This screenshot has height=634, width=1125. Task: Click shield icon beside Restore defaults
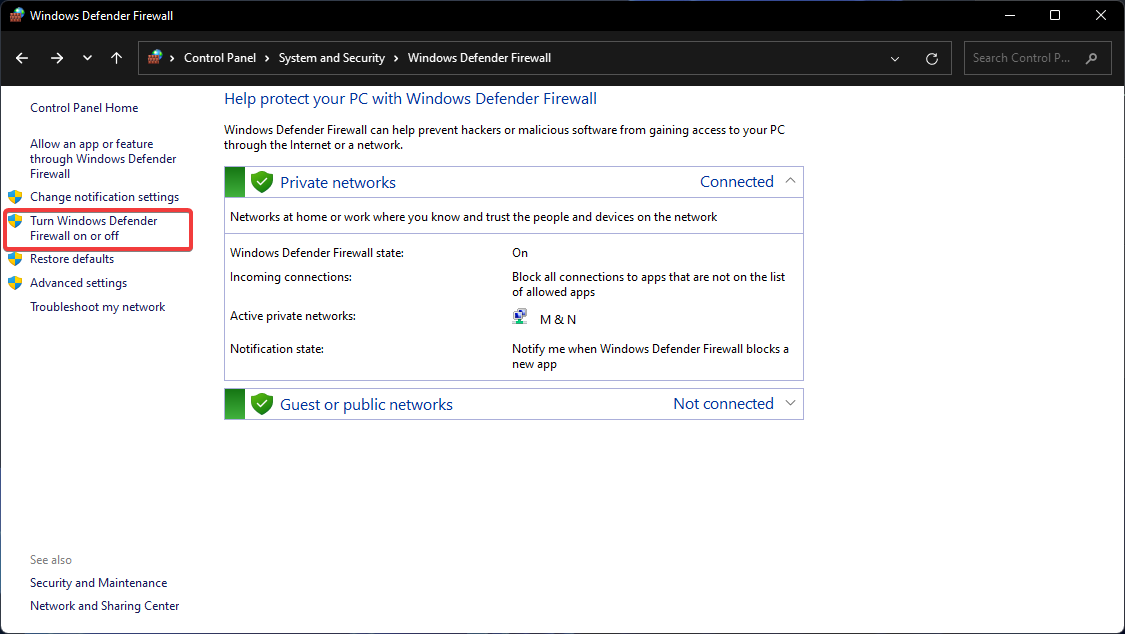click(15, 259)
